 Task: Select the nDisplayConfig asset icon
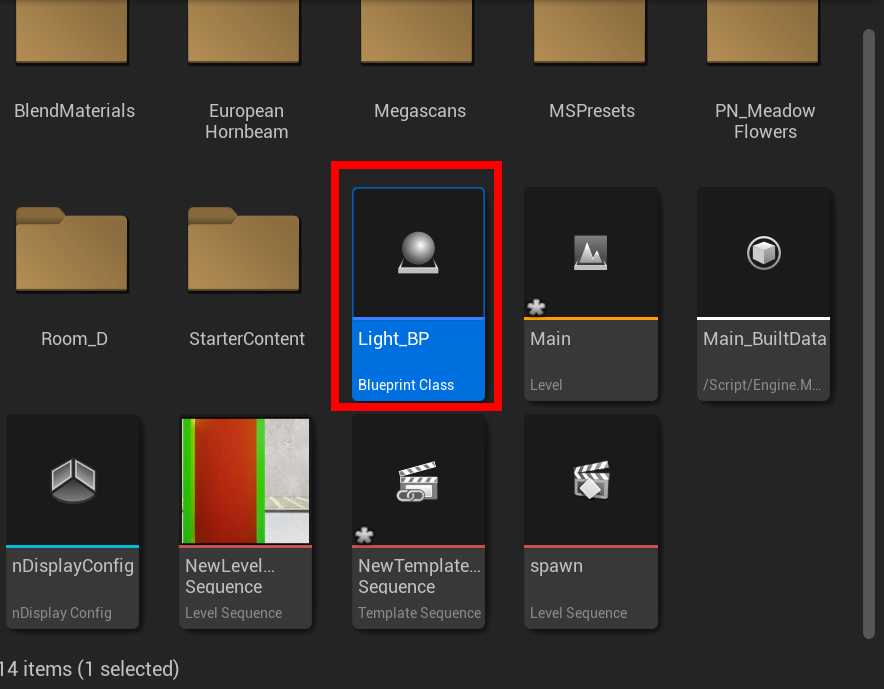pos(73,481)
